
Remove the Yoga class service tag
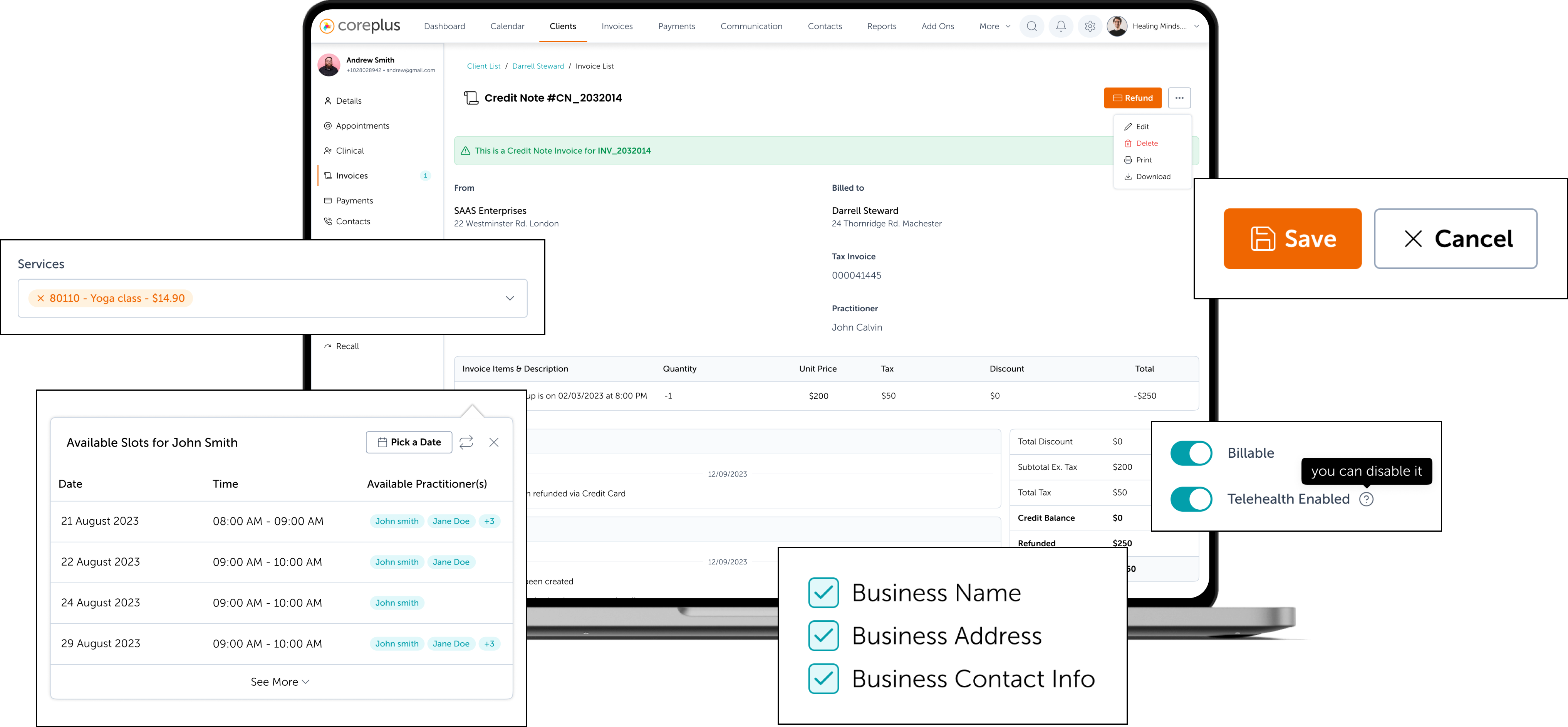click(41, 298)
